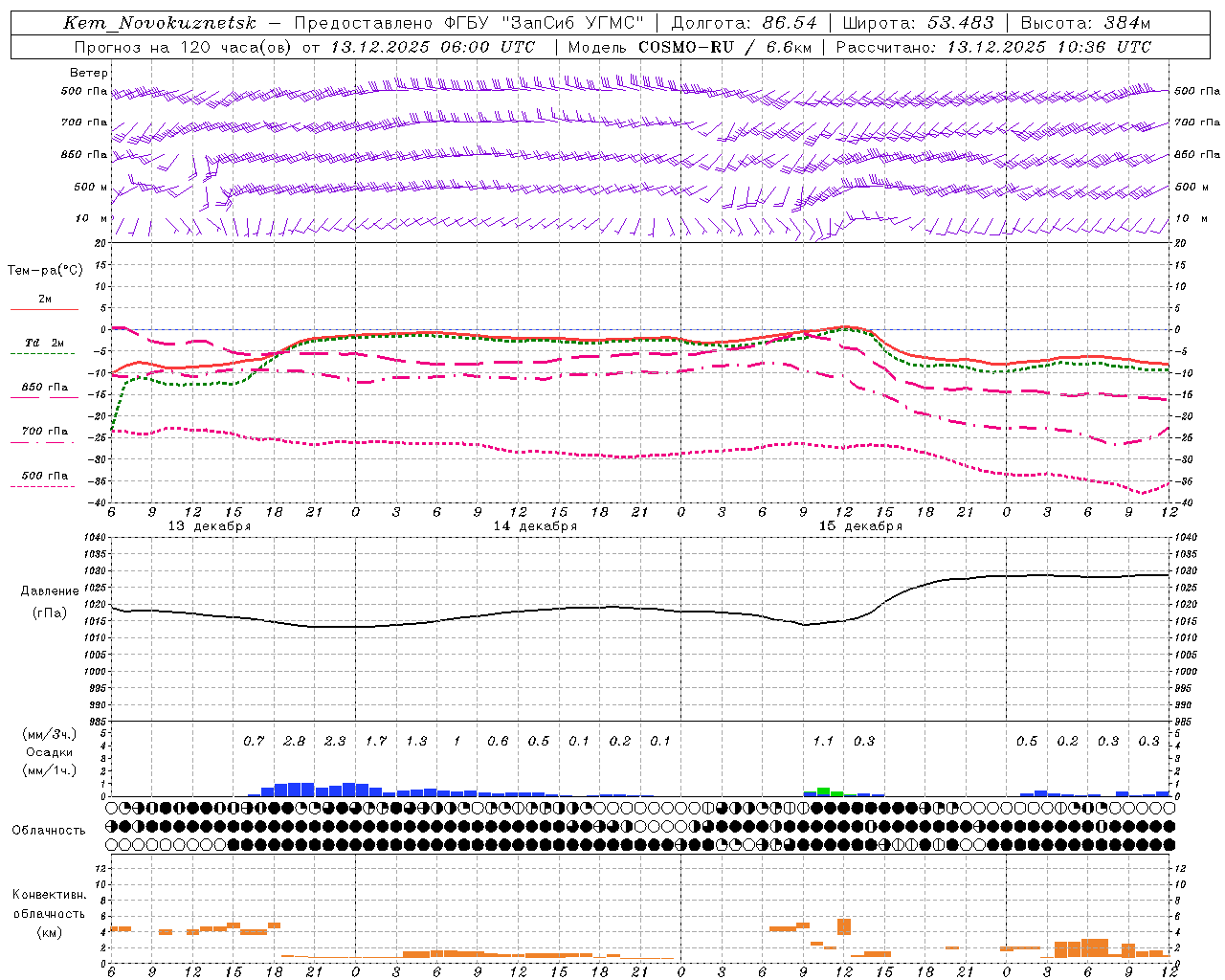Click the 2.8 precipitation total
Image resolution: width=1225 pixels, height=980 pixels.
click(295, 742)
